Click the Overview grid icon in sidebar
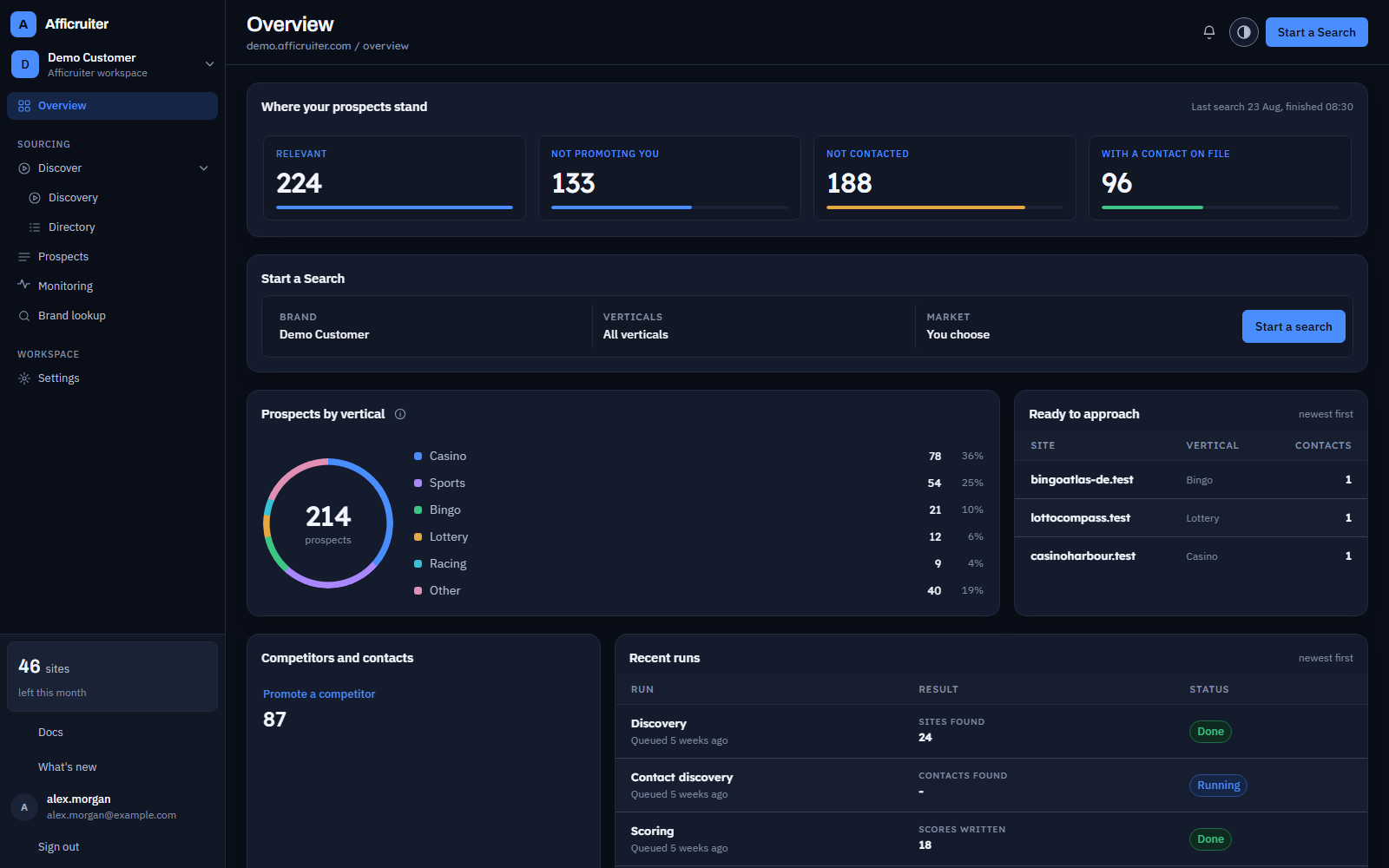1389x868 pixels. tap(24, 106)
